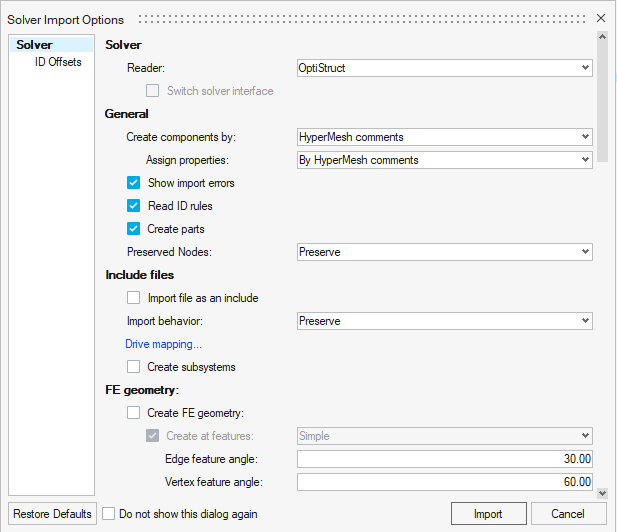Disable the Create parts checkbox
The height and width of the screenshot is (532, 617).
134,229
